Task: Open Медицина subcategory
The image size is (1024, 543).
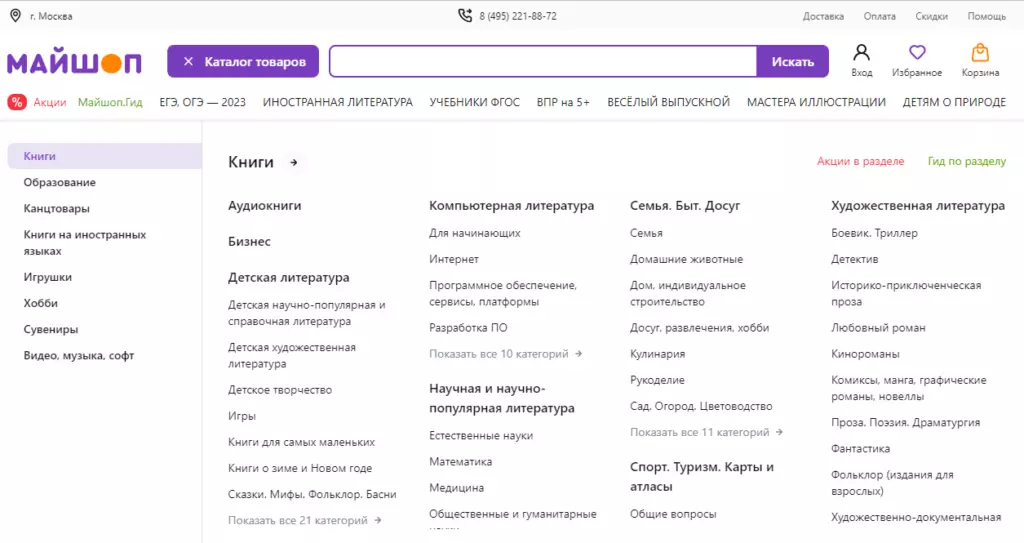Action: pos(456,487)
